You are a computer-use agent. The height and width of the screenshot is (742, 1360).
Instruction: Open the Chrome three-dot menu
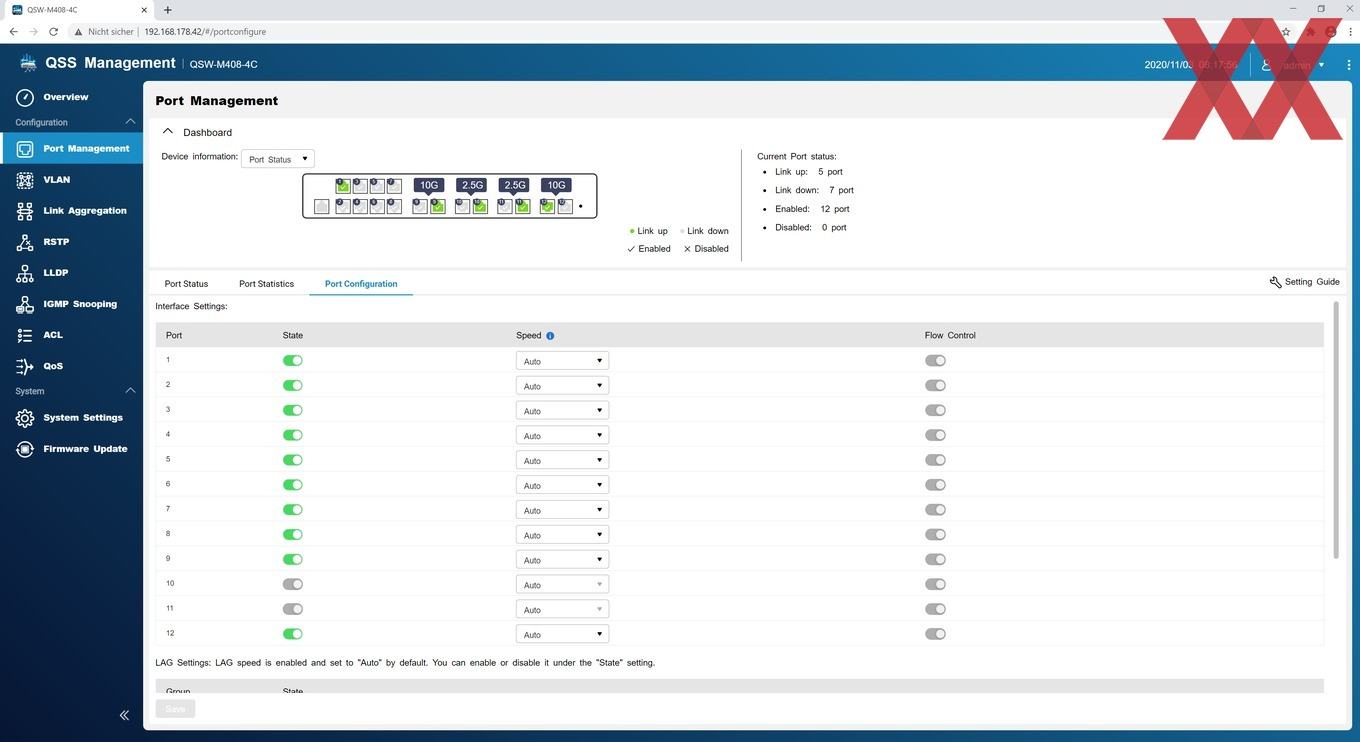click(1349, 32)
